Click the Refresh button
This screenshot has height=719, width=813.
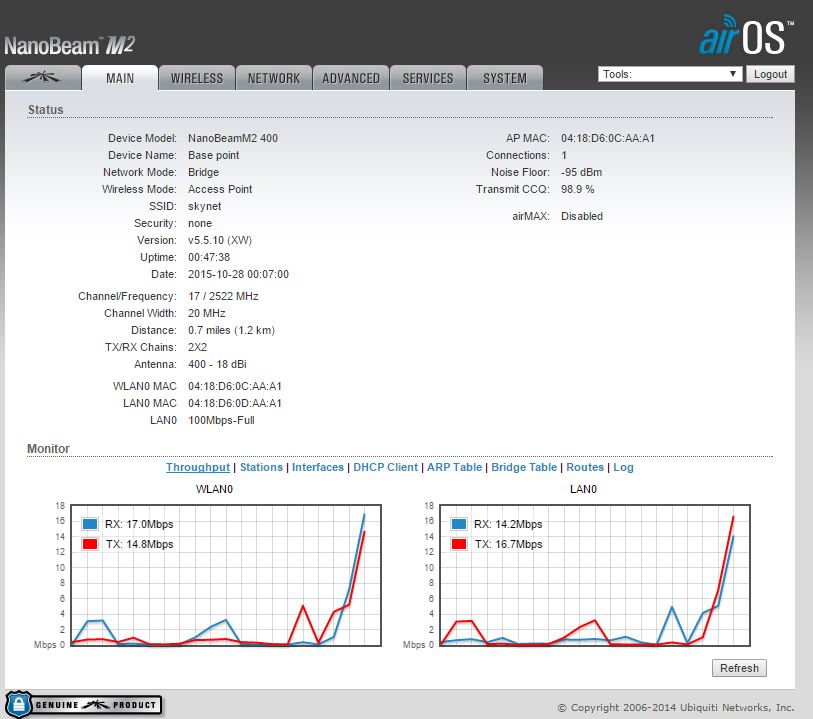coord(739,668)
